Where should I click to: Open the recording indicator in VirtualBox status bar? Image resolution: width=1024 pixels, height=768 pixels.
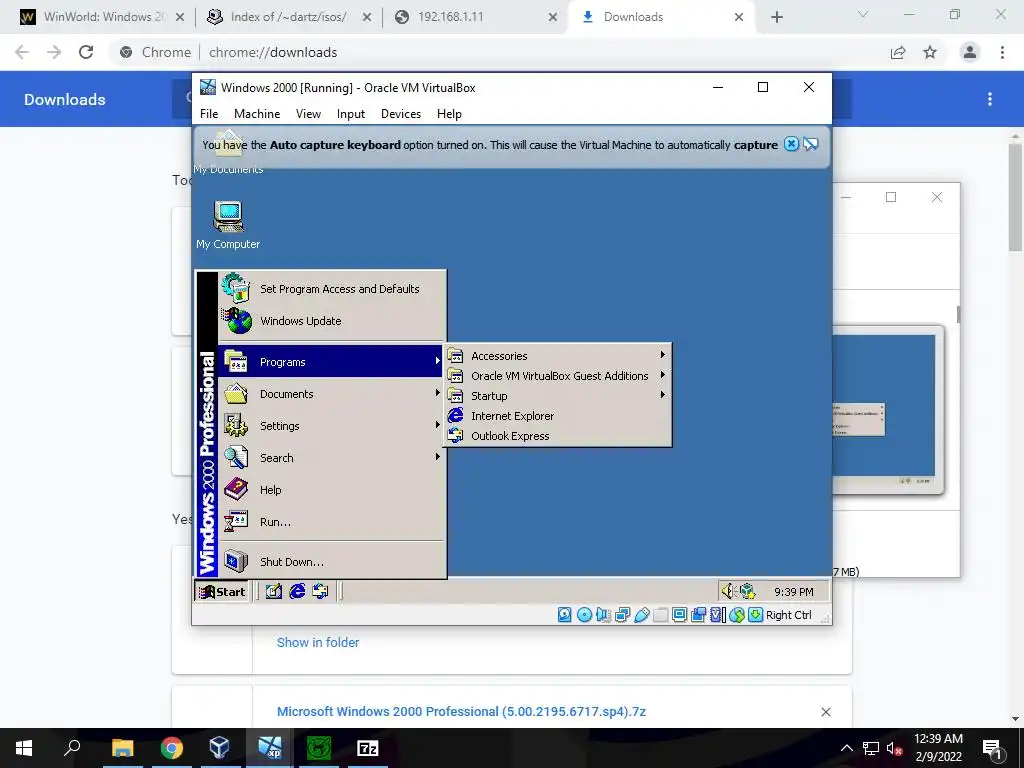coord(699,615)
